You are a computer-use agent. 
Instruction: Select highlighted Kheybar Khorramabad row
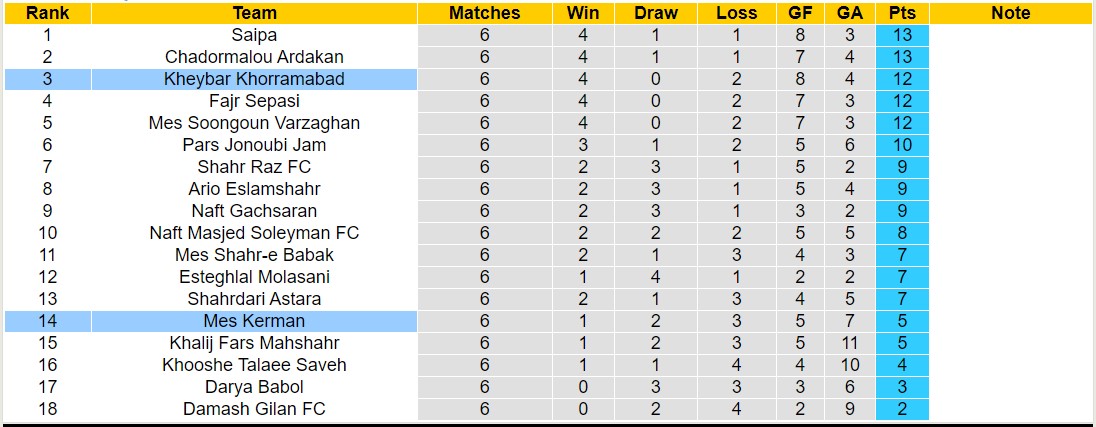click(254, 79)
